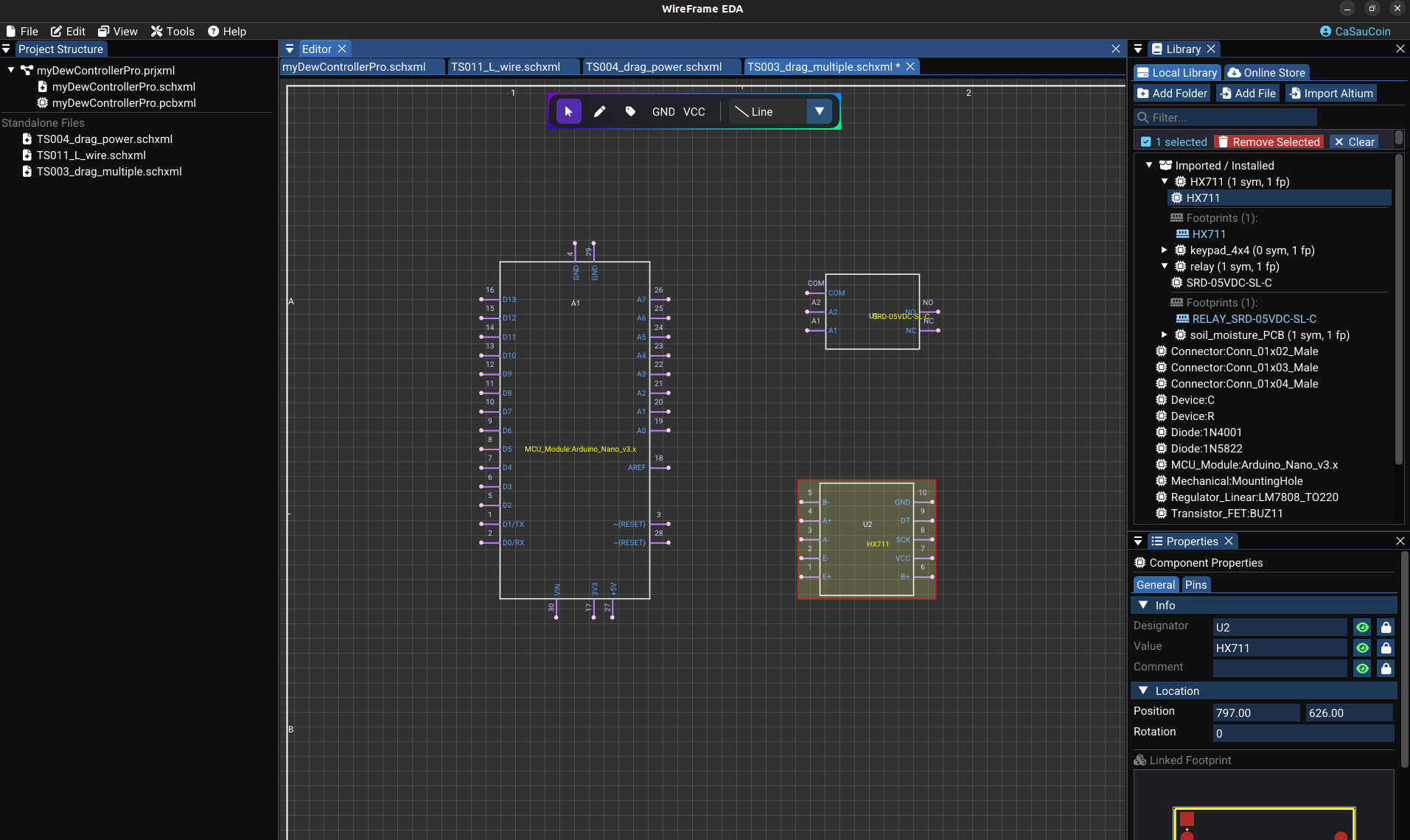Click the Add File button
Image resolution: width=1410 pixels, height=840 pixels.
tap(1247, 93)
